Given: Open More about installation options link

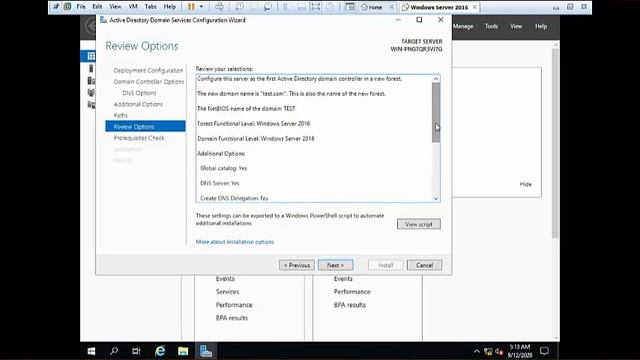Looking at the screenshot, I should click(235, 242).
